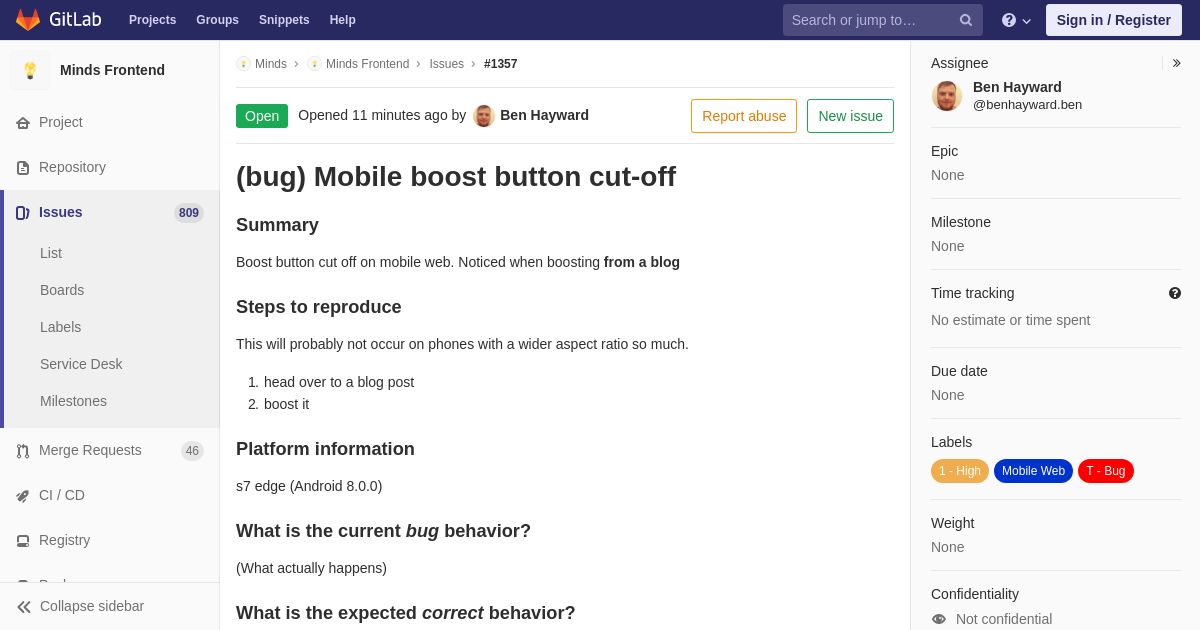Image resolution: width=1200 pixels, height=630 pixels.
Task: Click the Registry icon
Action: coord(23,541)
